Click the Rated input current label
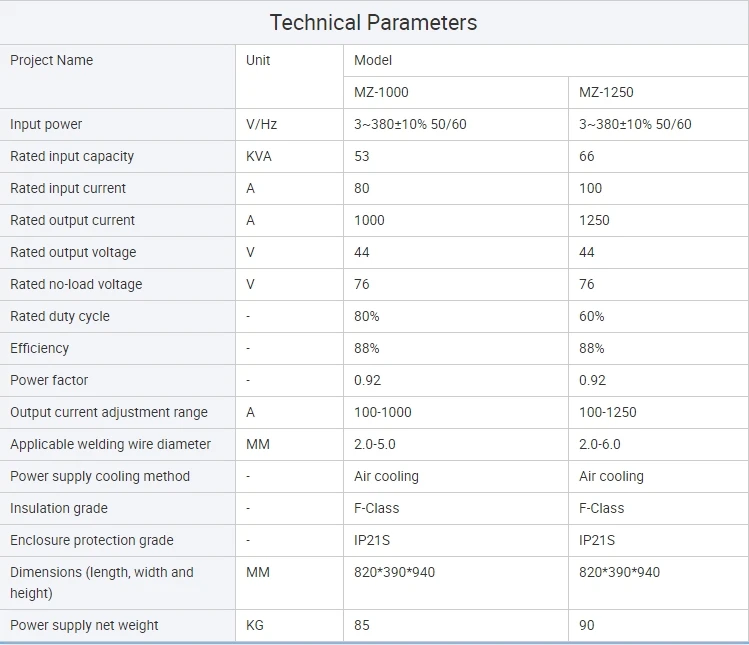The width and height of the screenshot is (749, 645). point(68,188)
